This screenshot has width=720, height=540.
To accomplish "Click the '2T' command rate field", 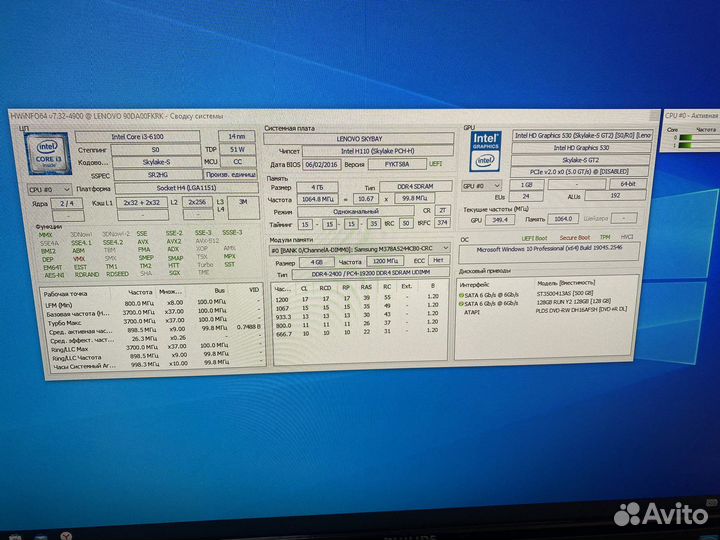I will (x=442, y=210).
